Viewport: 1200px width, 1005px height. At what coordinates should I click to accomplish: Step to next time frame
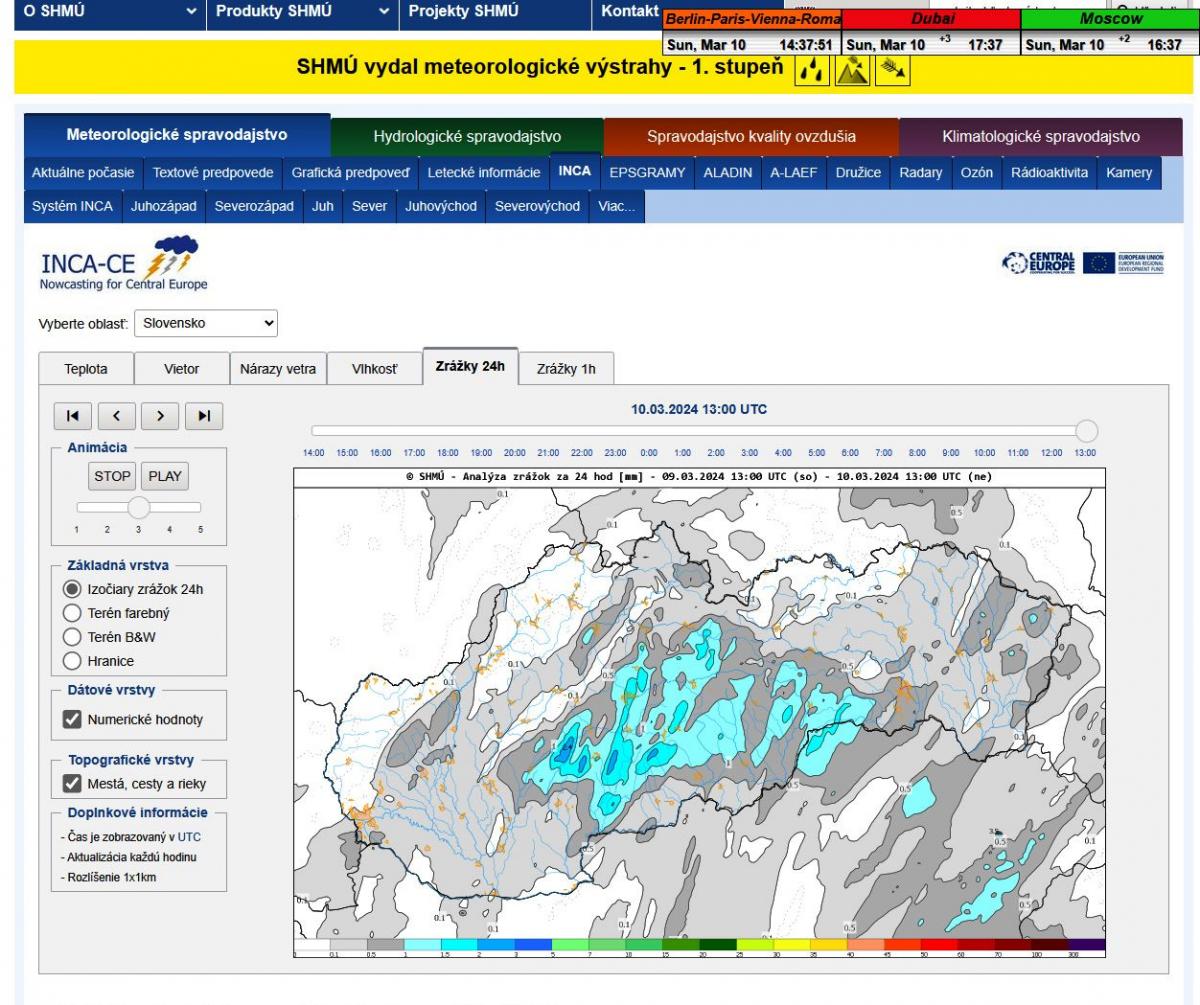[x=160, y=416]
